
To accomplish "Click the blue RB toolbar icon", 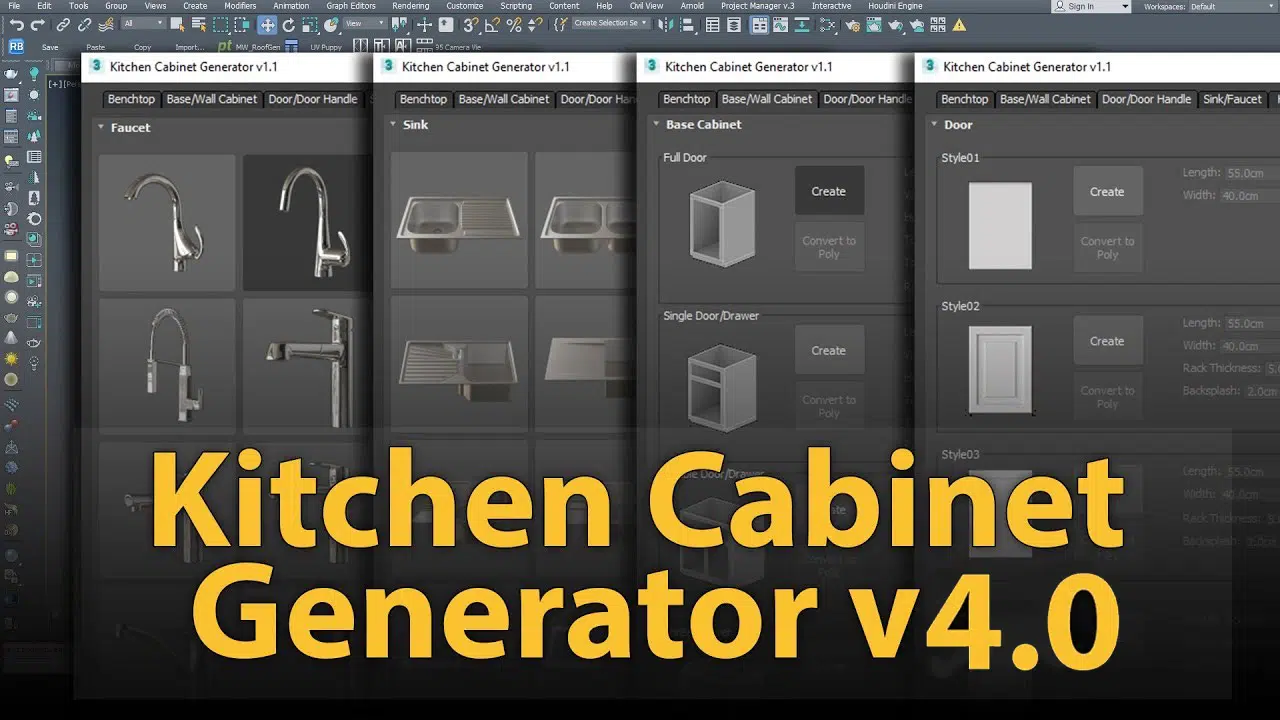I will point(16,46).
